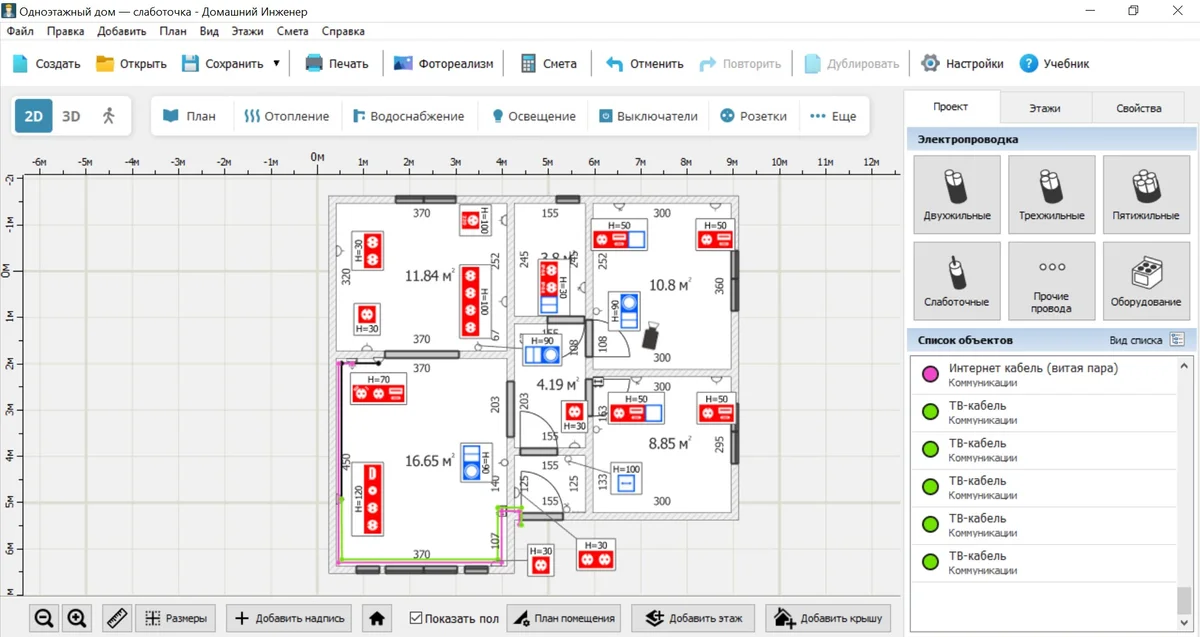This screenshot has height=637, width=1200.
Task: Choose the Пятижильные five-core cable tool
Action: pos(1145,194)
